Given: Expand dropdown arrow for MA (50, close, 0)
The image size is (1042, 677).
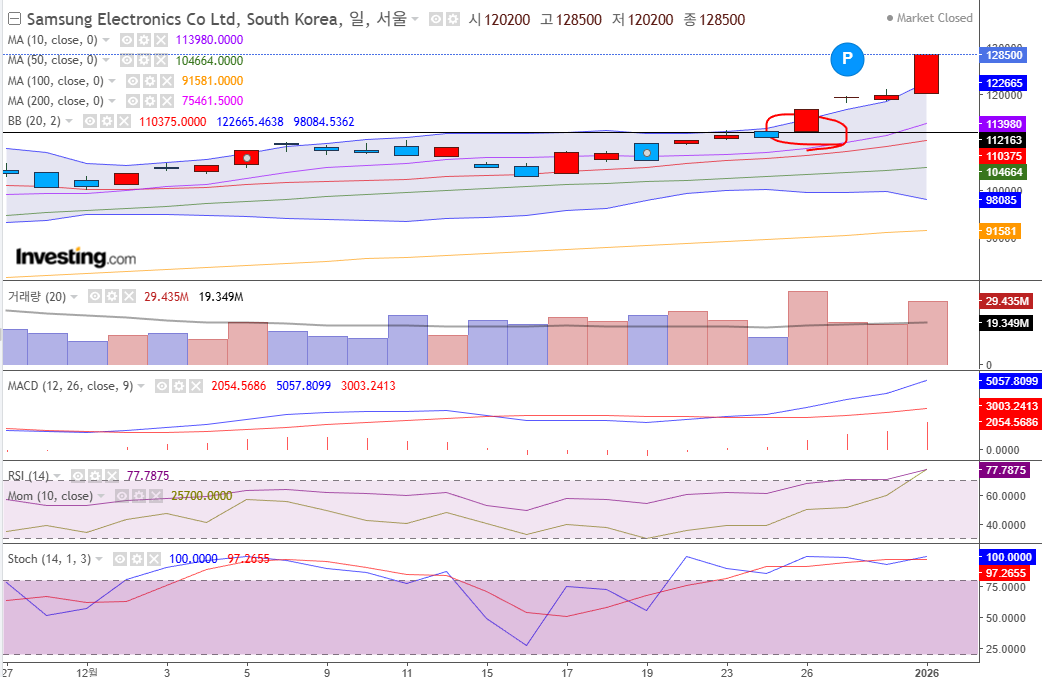Looking at the screenshot, I should pyautogui.click(x=106, y=60).
